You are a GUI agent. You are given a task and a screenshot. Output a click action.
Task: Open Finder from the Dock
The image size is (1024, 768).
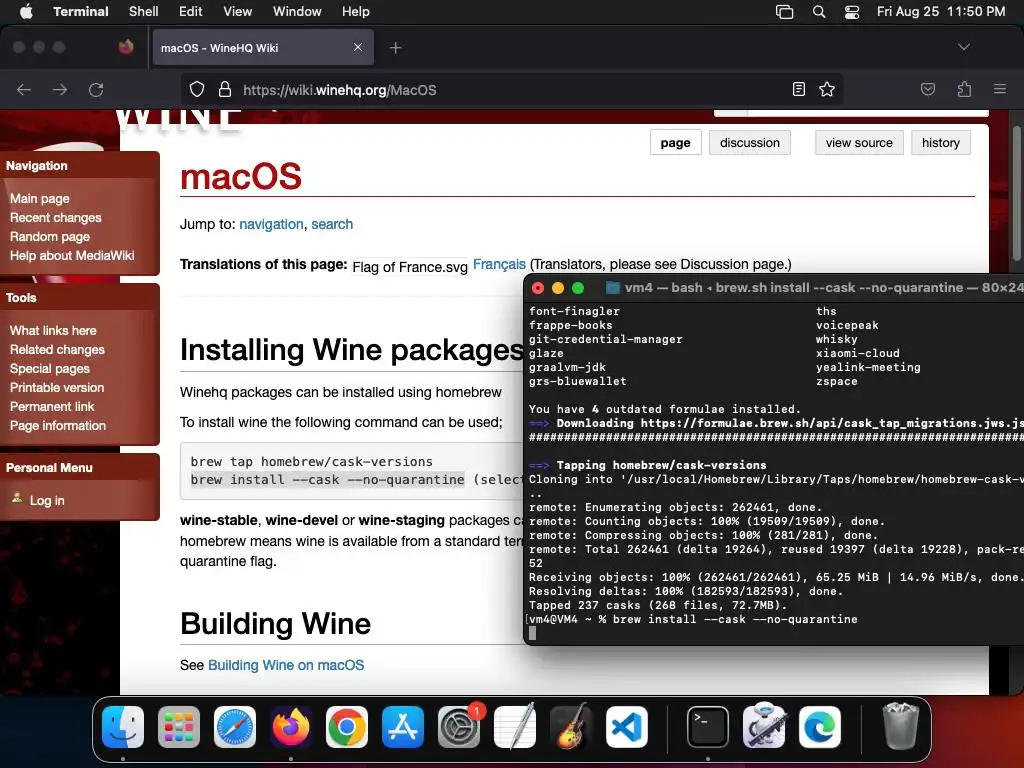123,727
